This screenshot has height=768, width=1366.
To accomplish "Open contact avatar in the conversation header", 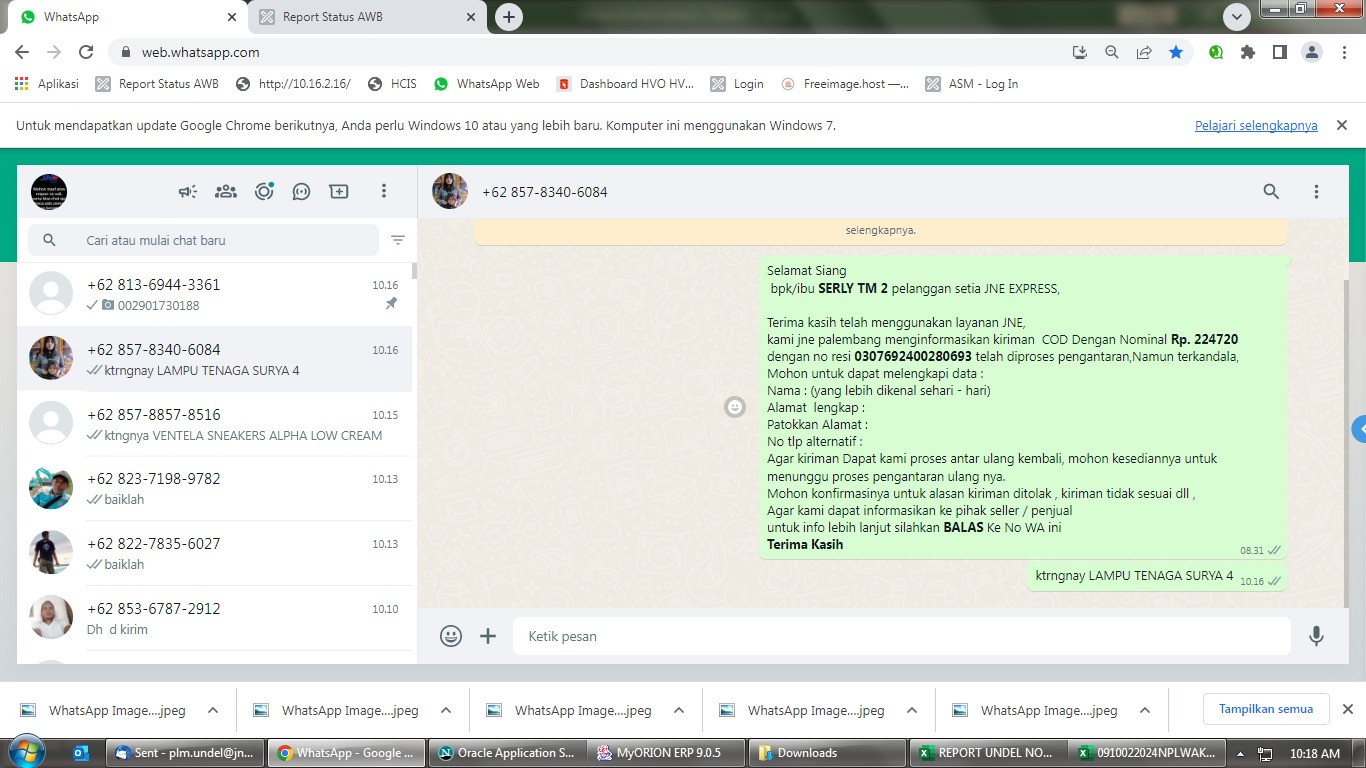I will pyautogui.click(x=450, y=191).
